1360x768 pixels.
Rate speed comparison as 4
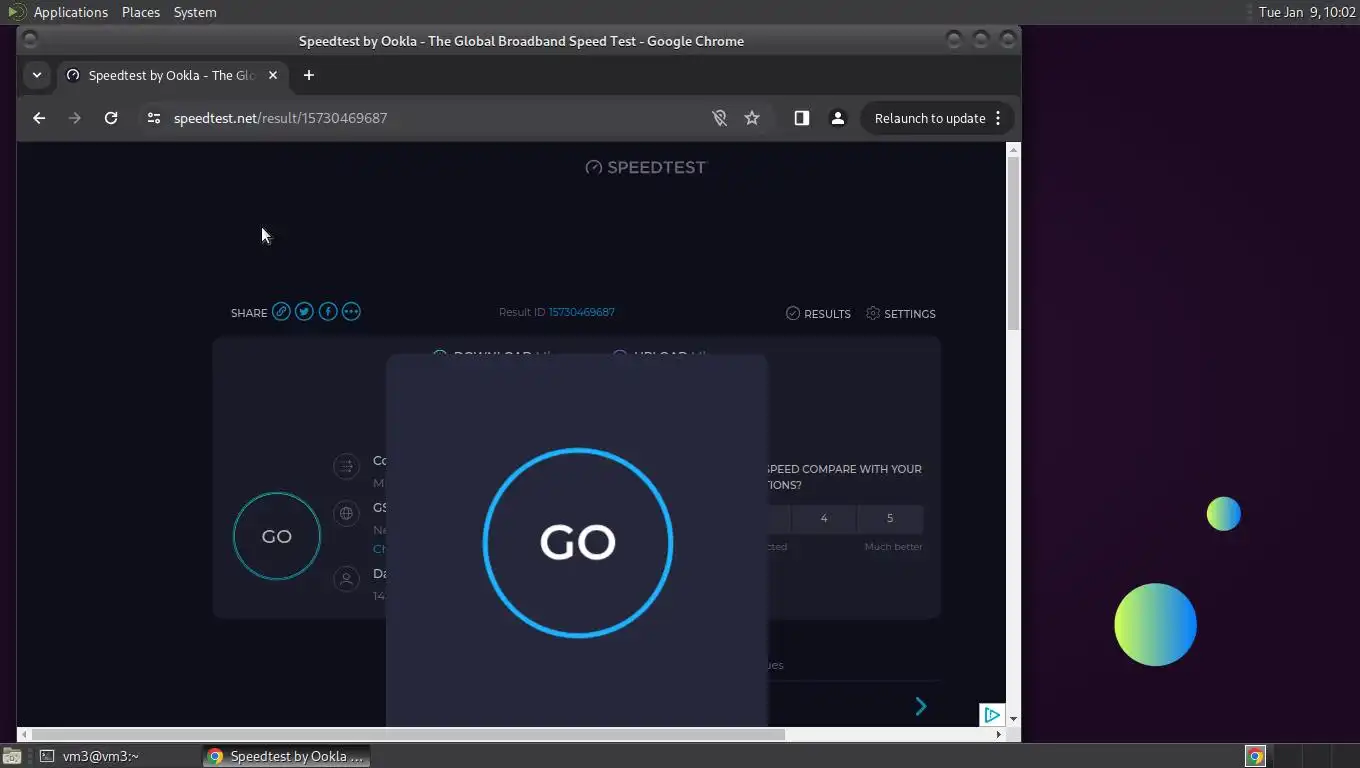(x=824, y=518)
